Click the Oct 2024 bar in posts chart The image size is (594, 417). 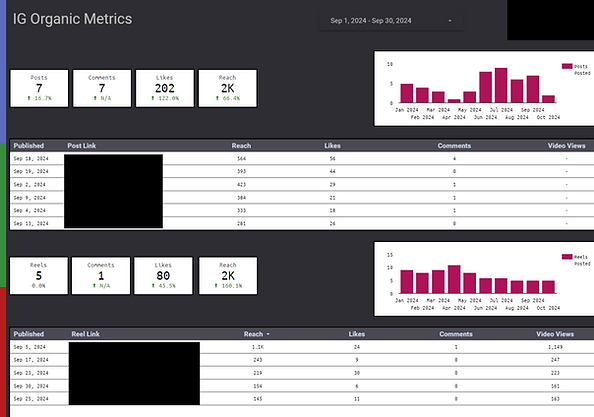(x=548, y=99)
